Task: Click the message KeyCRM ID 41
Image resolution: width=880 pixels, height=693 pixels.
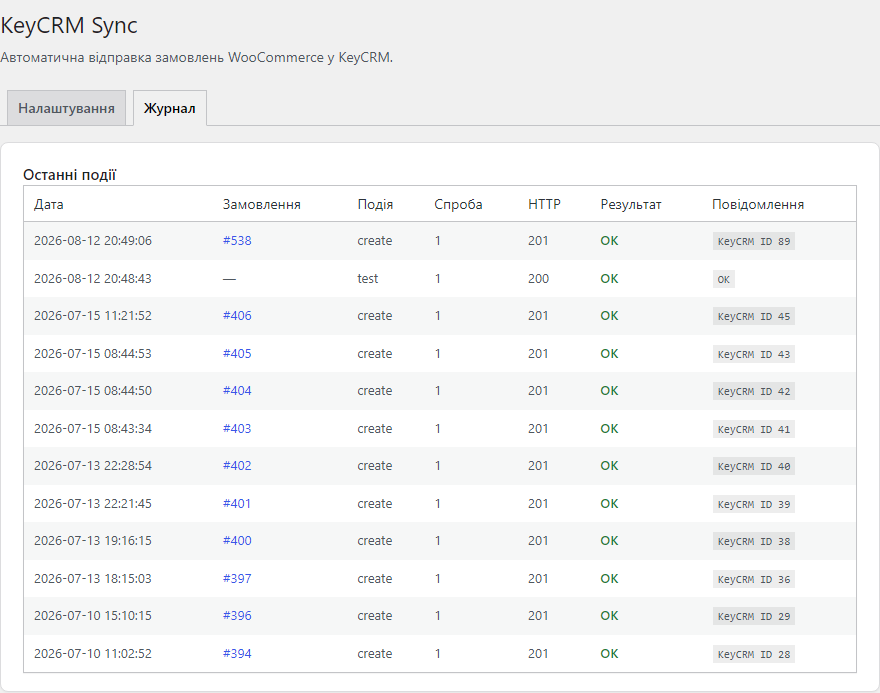Action: tap(754, 429)
